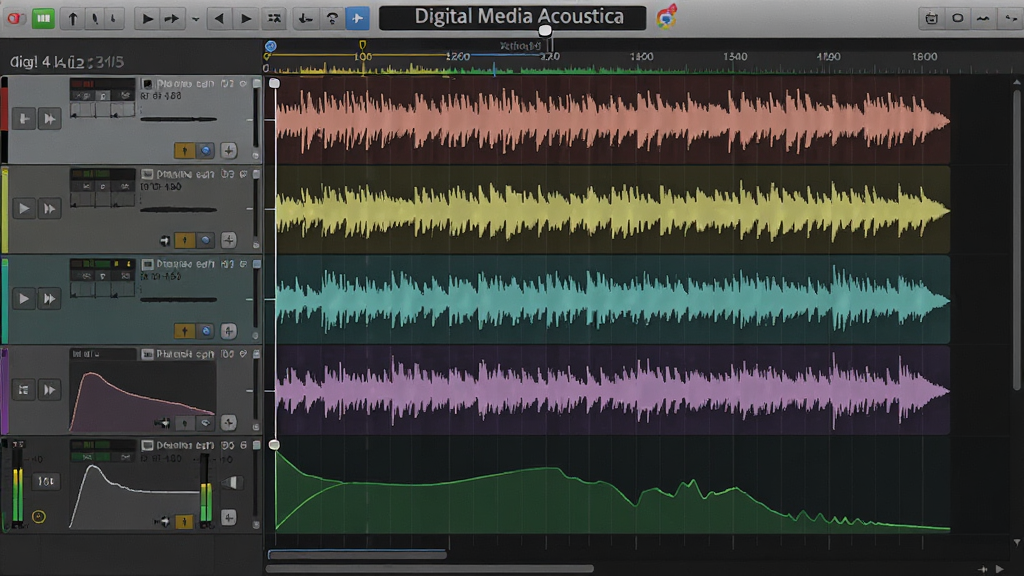Screen dimensions: 1024x576
Task: Click the yellow button on the teal track
Action: click(184, 331)
